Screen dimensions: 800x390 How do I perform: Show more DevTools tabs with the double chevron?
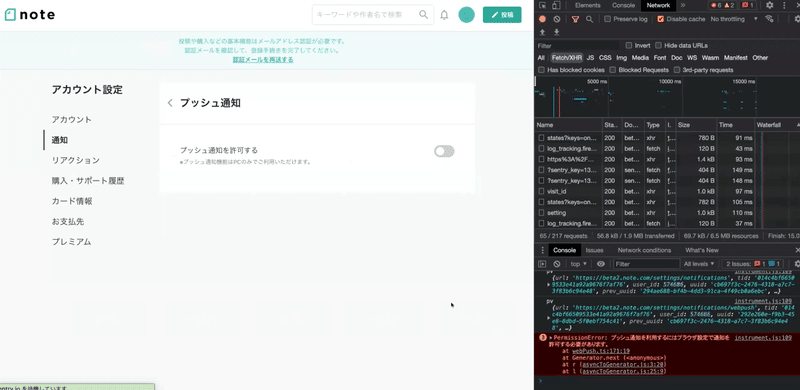click(683, 5)
